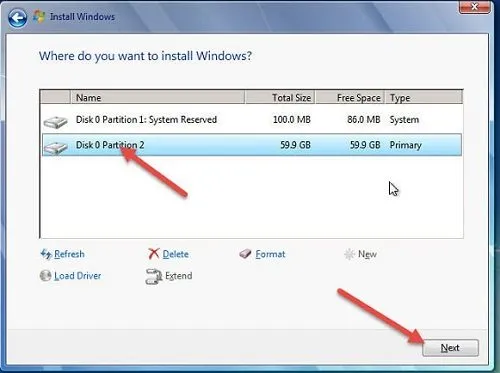Click the New partition starburst icon
Viewport: 500px width, 373px height.
[349, 254]
